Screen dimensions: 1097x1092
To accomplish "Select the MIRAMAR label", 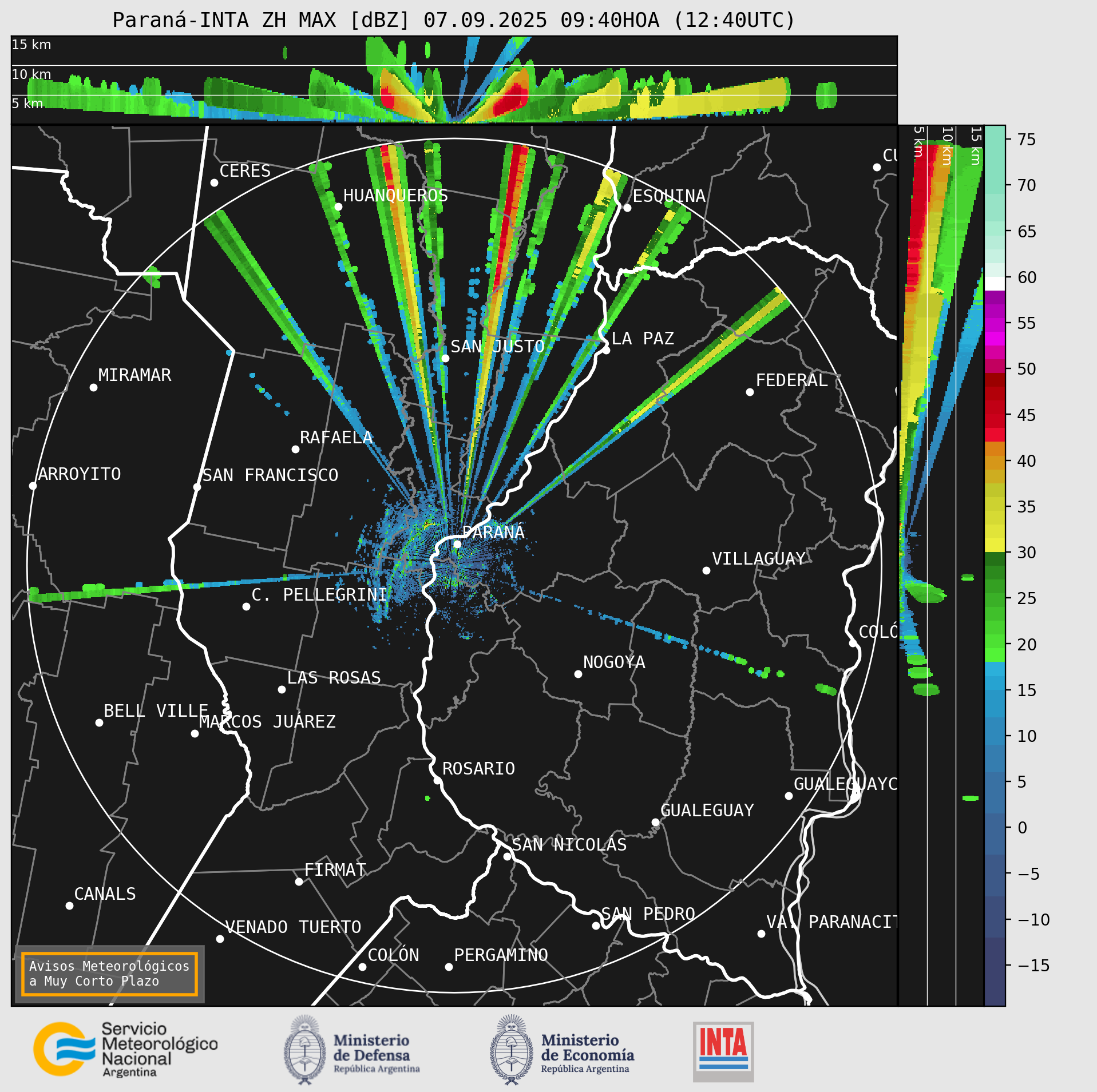I will click(134, 375).
